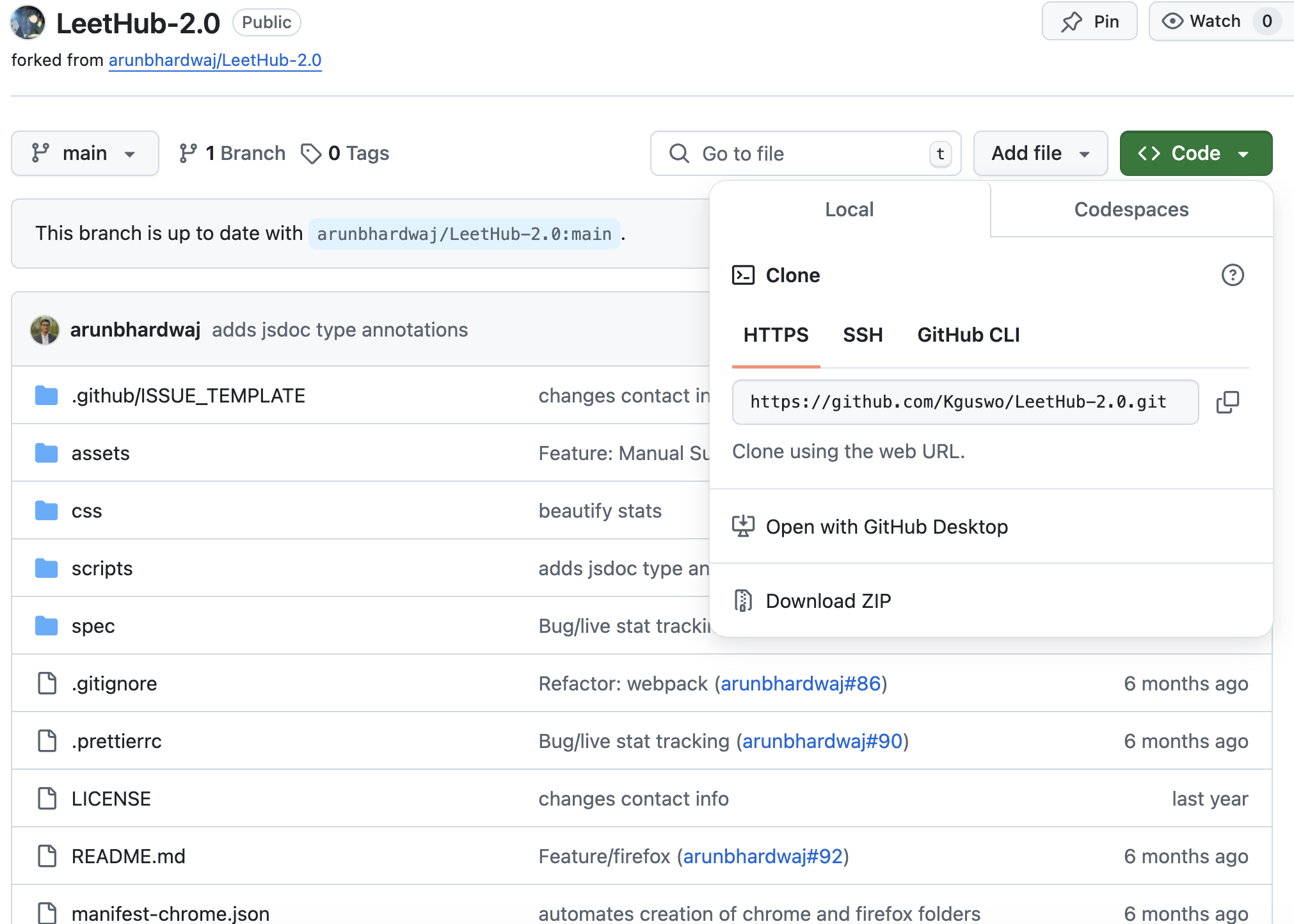
Task: Open the .github/ISSUE_TEMPLATE folder
Action: click(x=188, y=396)
